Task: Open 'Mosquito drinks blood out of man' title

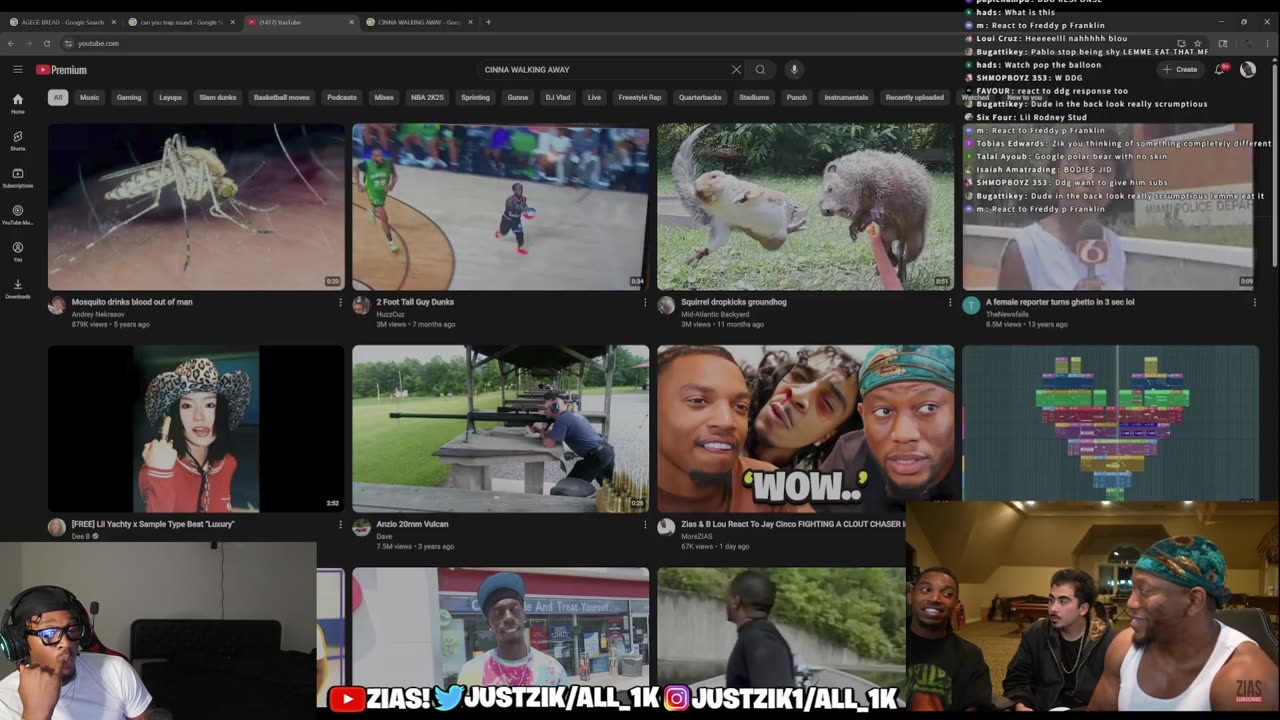Action: [132, 302]
